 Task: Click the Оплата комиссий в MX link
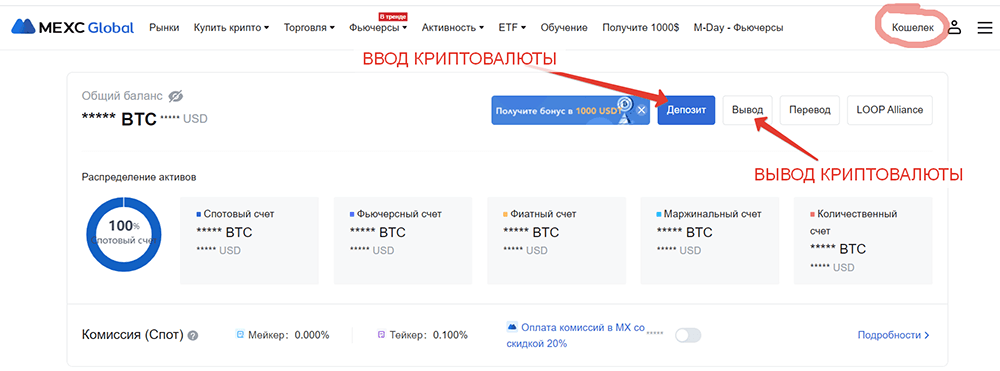coord(577,335)
